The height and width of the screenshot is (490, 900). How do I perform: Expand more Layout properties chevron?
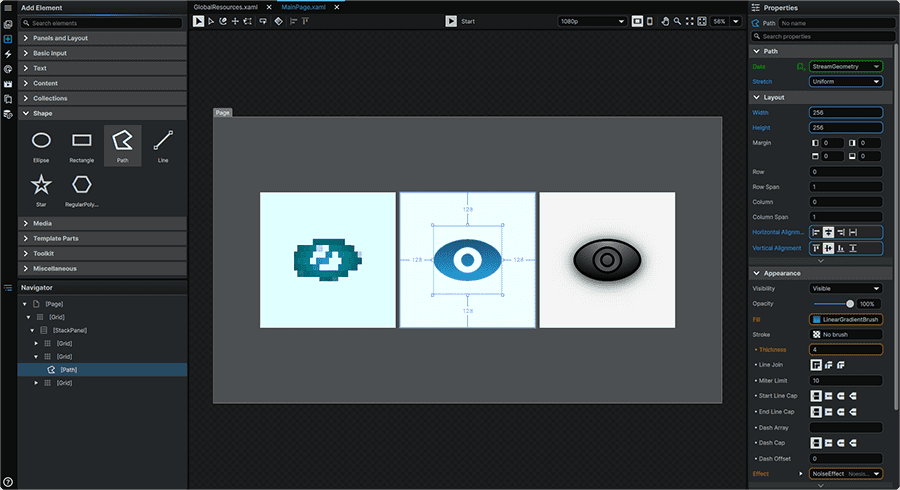(x=821, y=261)
